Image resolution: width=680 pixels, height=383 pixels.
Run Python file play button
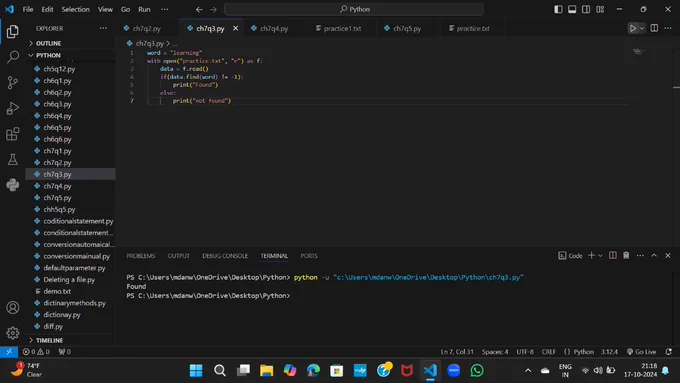click(x=633, y=29)
